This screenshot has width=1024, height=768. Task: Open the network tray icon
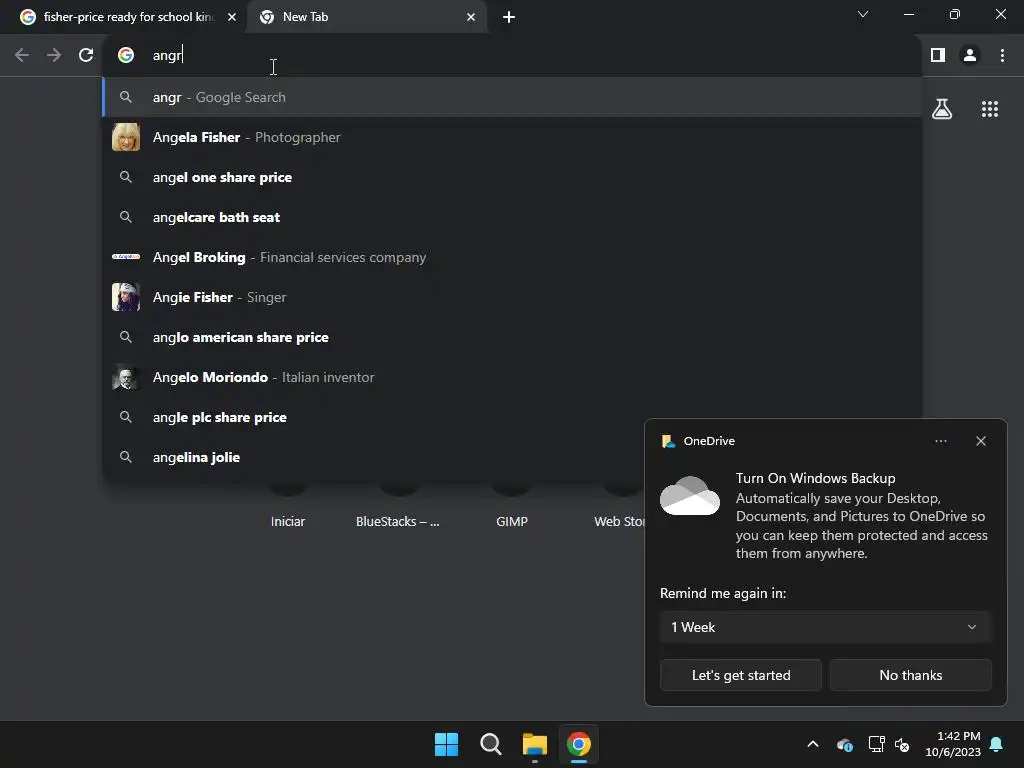coord(876,744)
